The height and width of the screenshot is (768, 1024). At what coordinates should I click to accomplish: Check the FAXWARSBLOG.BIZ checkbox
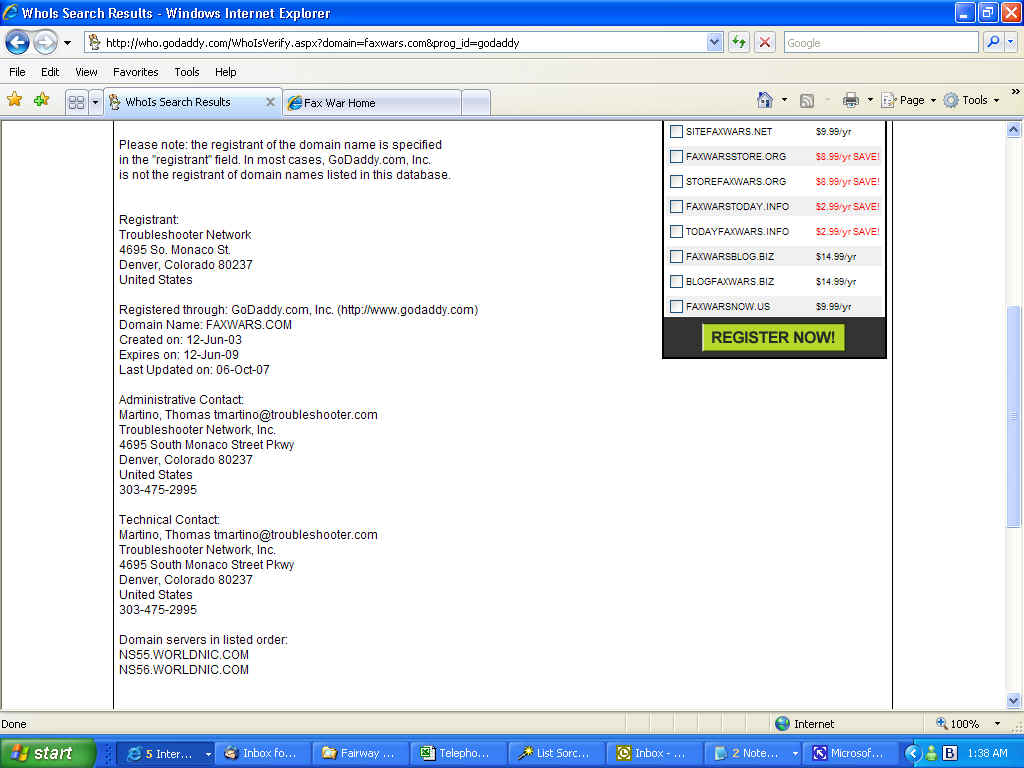coord(677,257)
